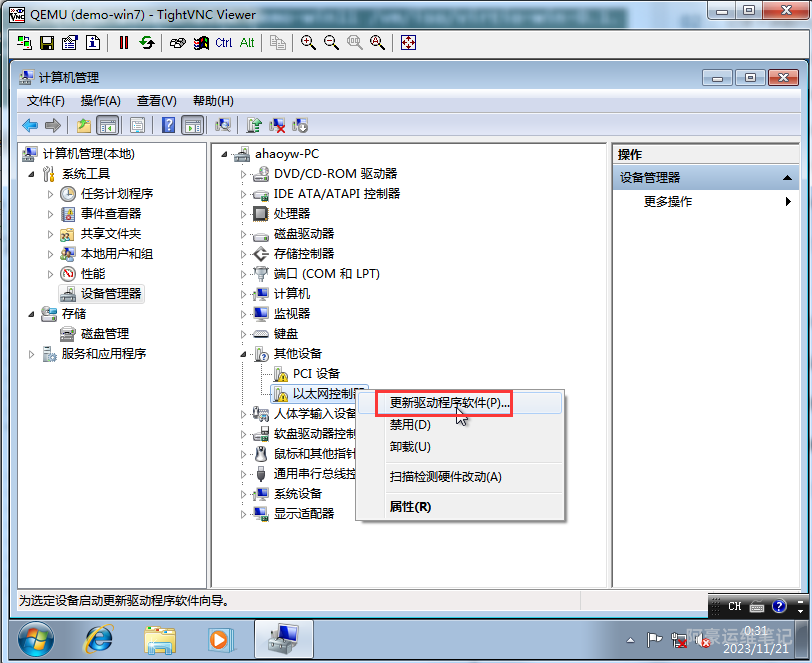
Task: Click the blue Help icon in the management toolbar
Action: (169, 125)
